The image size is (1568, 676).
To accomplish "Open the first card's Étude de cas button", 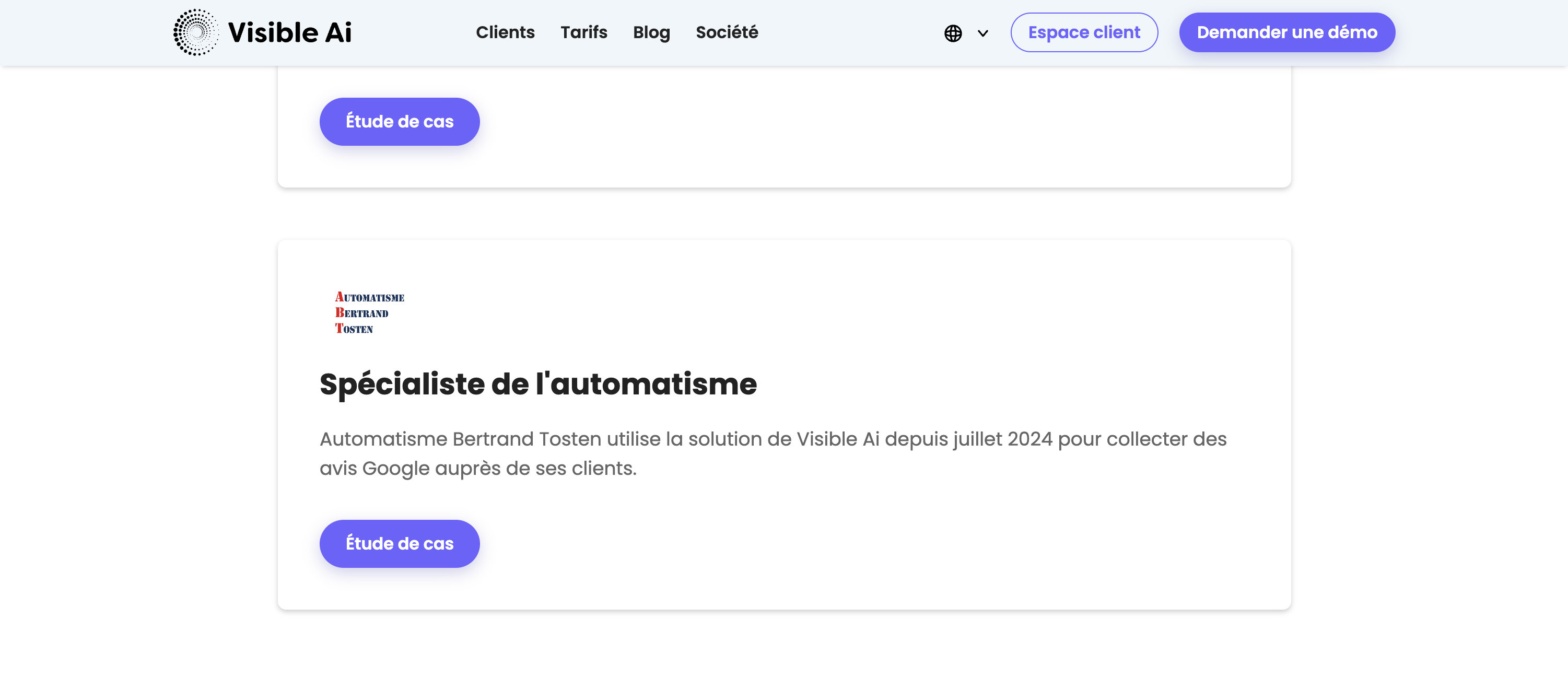I will point(399,121).
